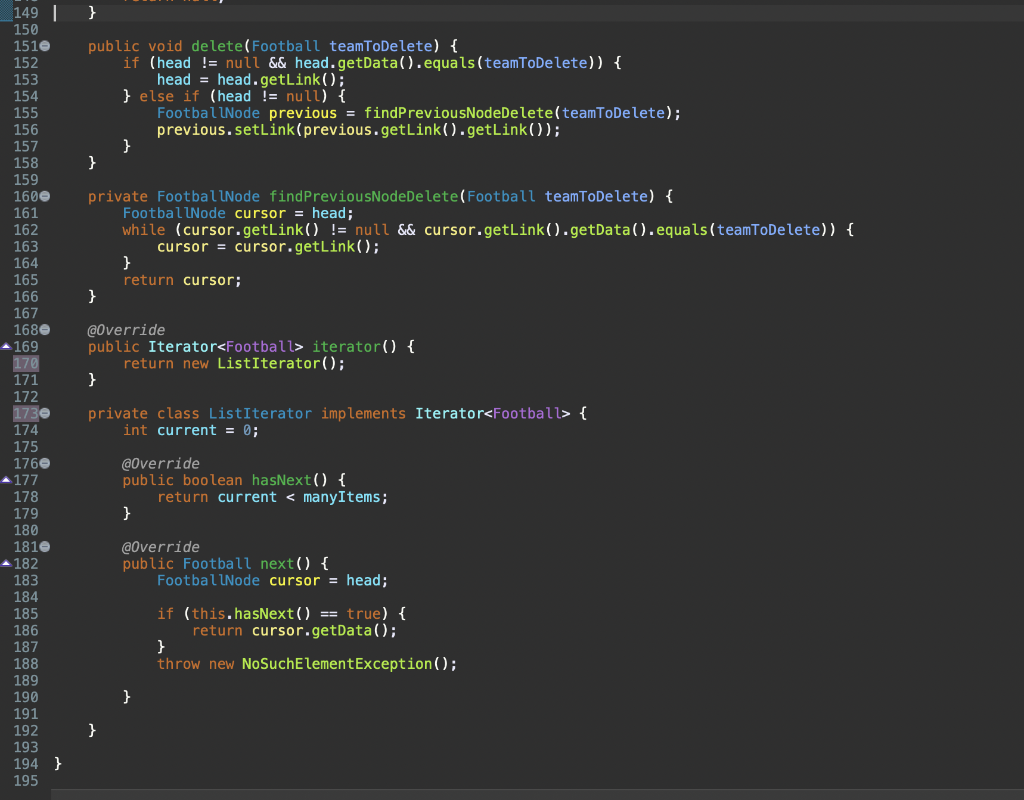This screenshot has height=800, width=1024.
Task: Click line number 170 in the gutter
Action: pyautogui.click(x=26, y=363)
